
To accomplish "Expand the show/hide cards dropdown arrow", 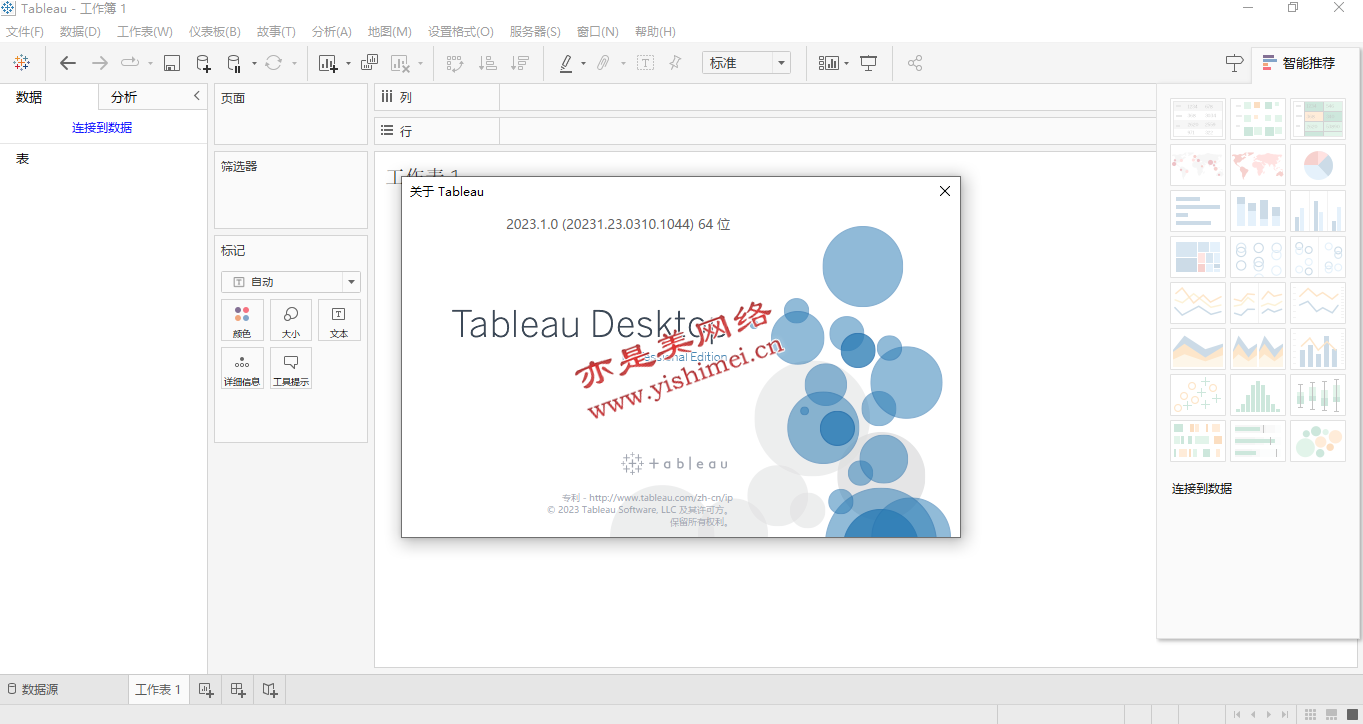I will click(x=846, y=64).
